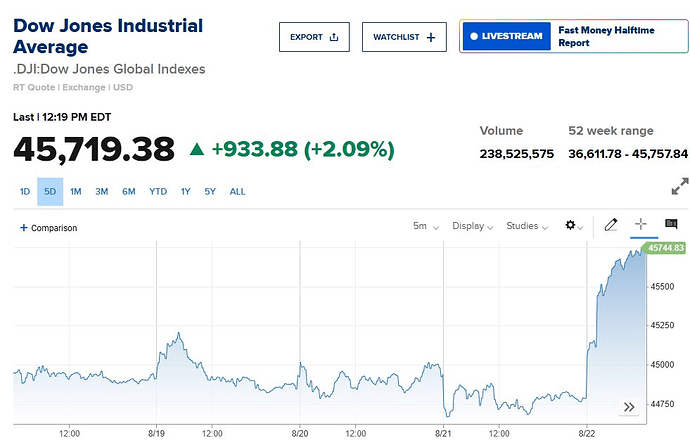Click the fullscreen expand chart icon
690x445 pixels.
(x=679, y=186)
